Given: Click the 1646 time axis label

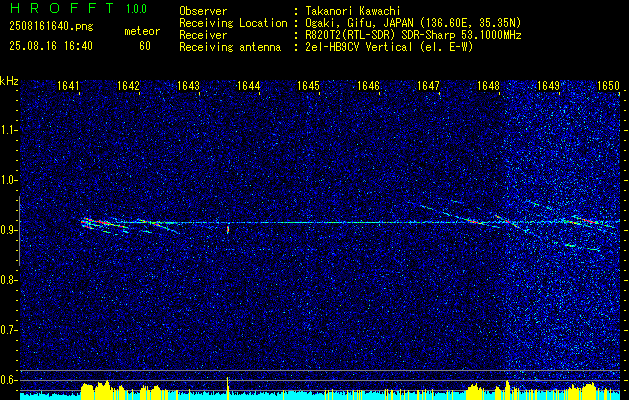Looking at the screenshot, I should 368,86.
